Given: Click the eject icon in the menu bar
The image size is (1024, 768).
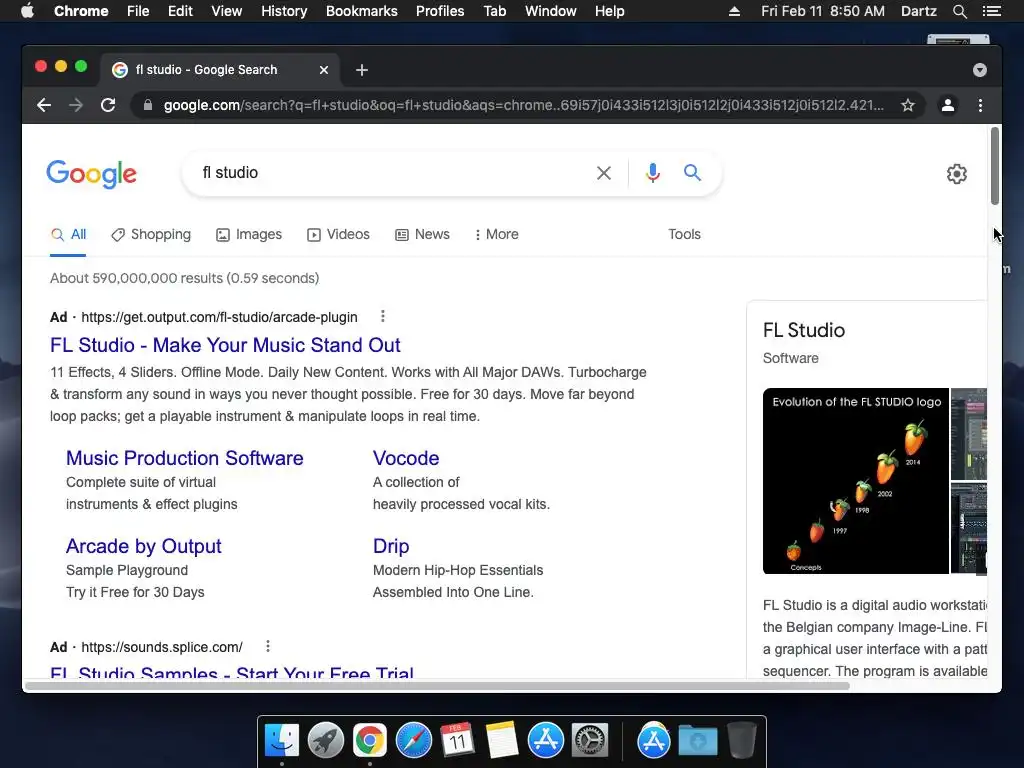Looking at the screenshot, I should coord(734,11).
